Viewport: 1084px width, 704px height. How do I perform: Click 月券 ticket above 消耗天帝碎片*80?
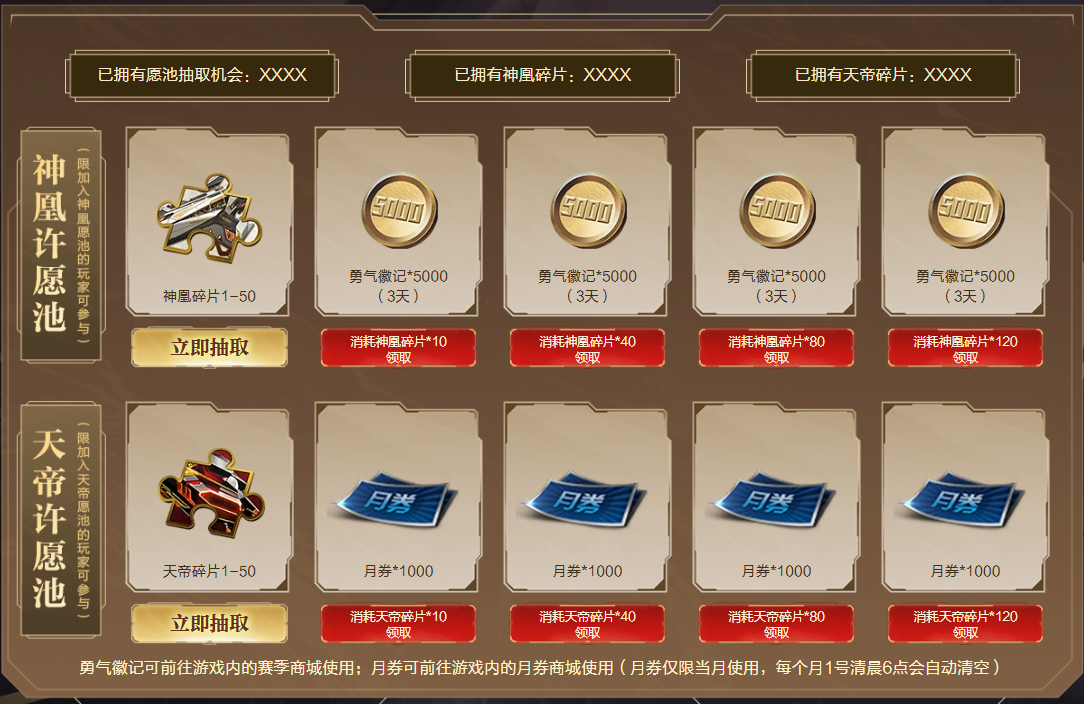pos(774,500)
